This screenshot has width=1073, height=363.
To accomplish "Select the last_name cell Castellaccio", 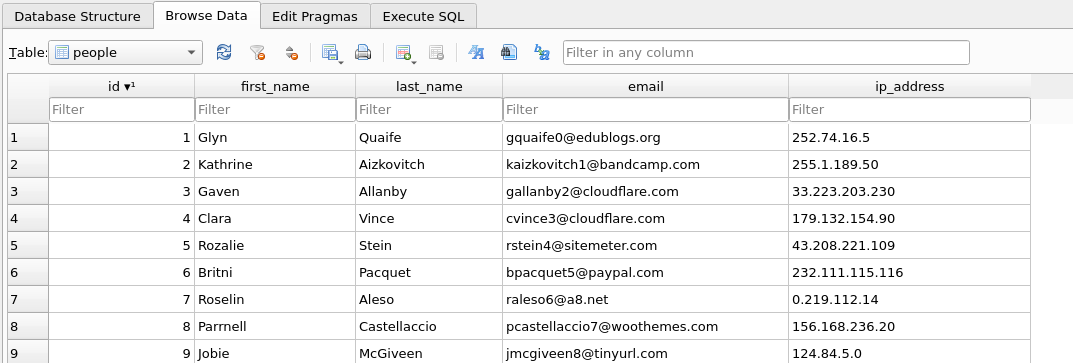I will 429,327.
